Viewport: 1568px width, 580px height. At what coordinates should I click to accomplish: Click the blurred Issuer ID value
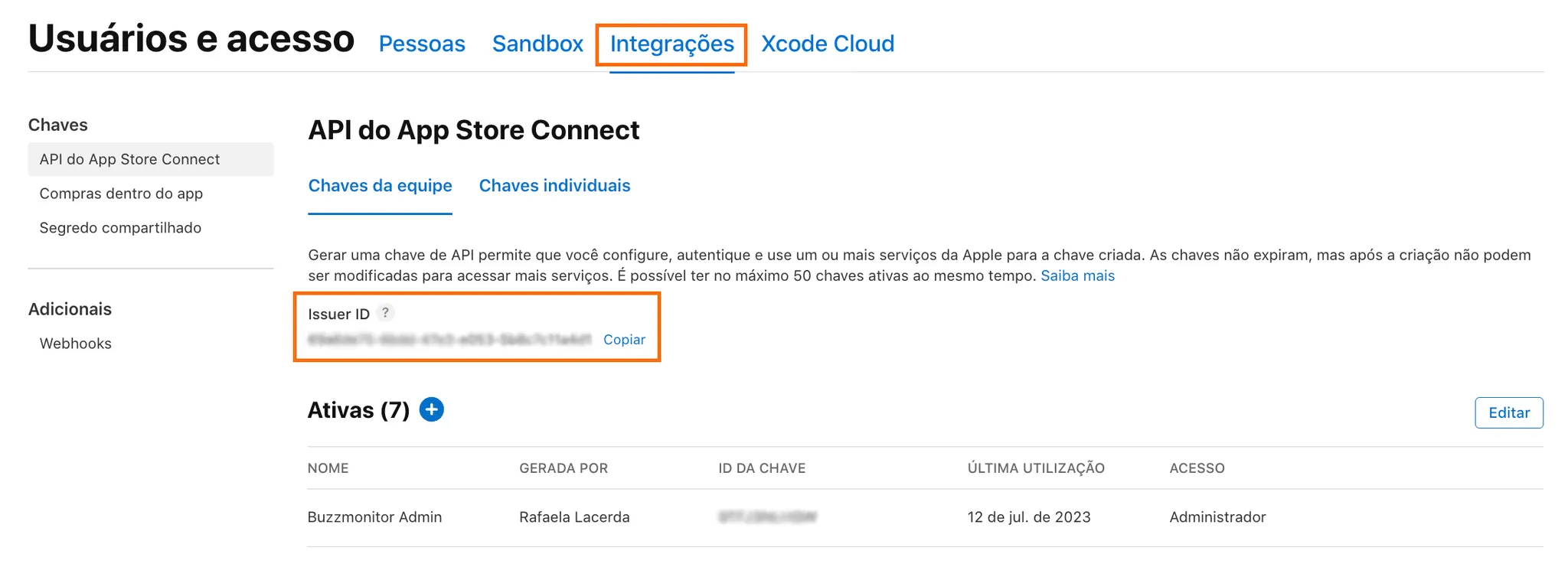(449, 340)
